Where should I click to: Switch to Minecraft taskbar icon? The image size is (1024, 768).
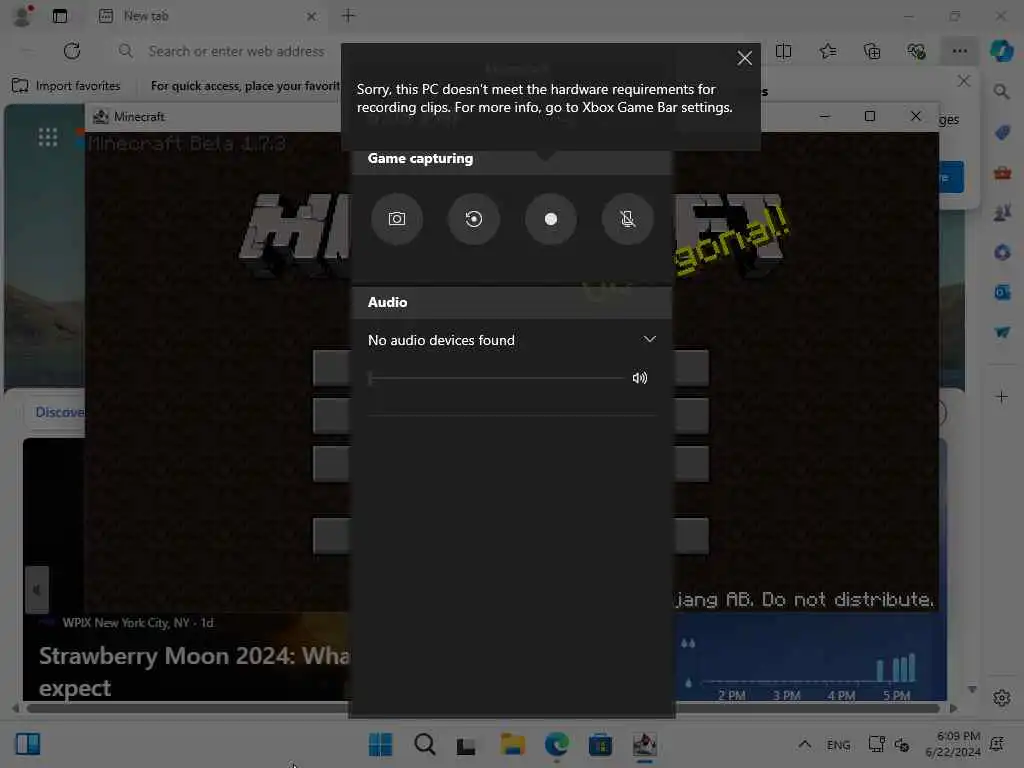pyautogui.click(x=645, y=744)
